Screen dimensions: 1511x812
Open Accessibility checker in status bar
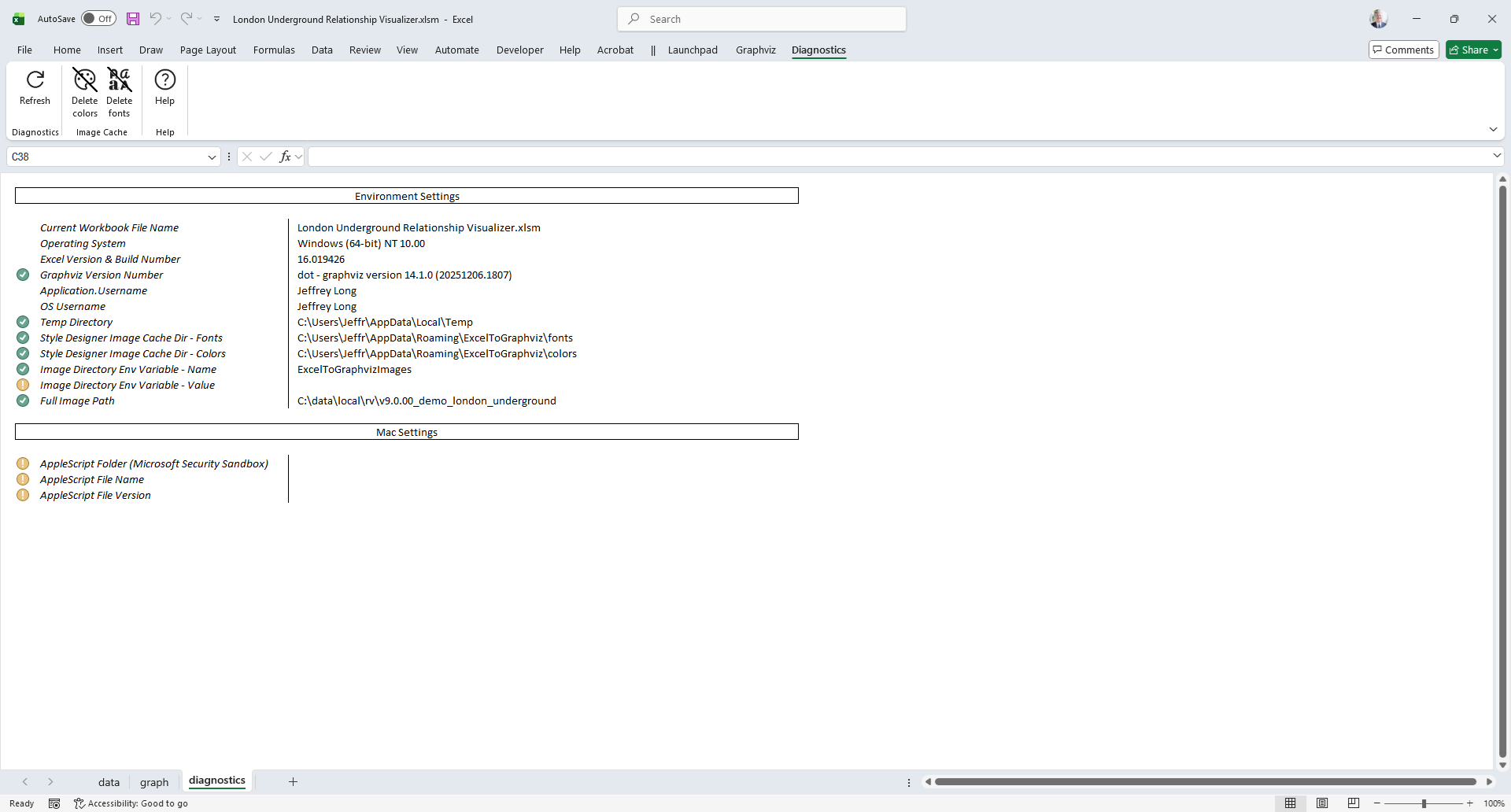tap(131, 803)
